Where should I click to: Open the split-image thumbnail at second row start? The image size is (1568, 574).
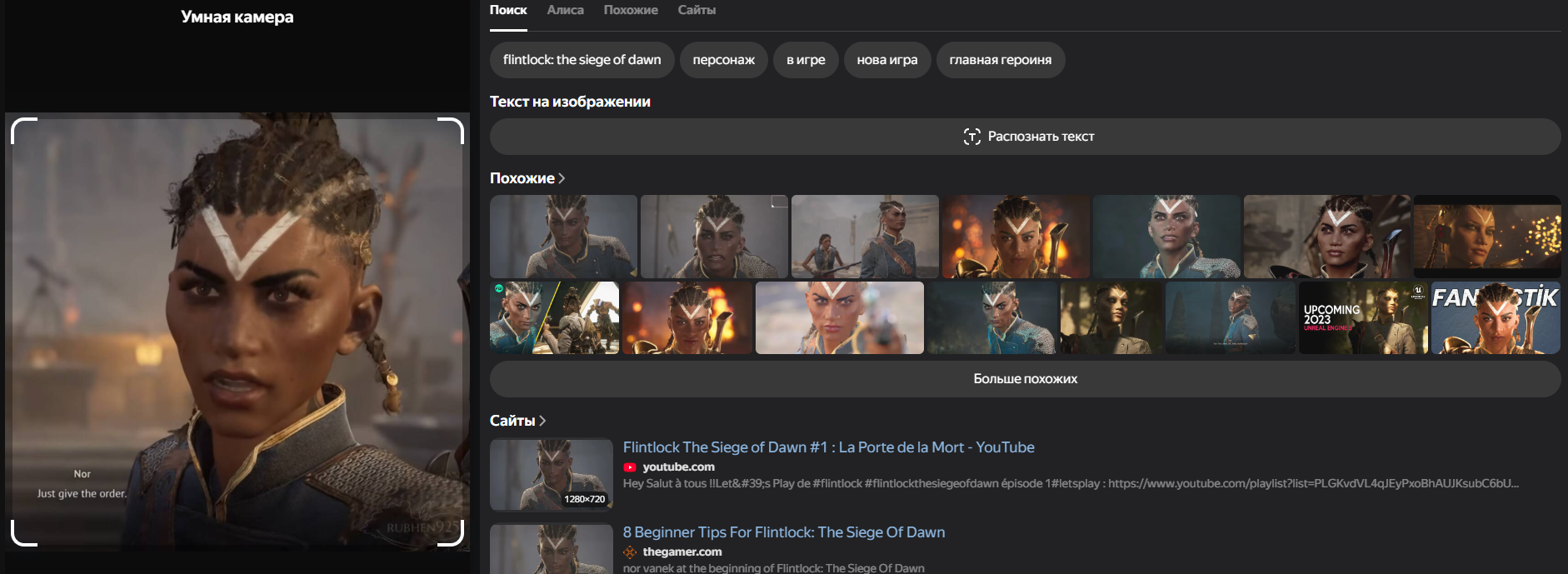(554, 317)
